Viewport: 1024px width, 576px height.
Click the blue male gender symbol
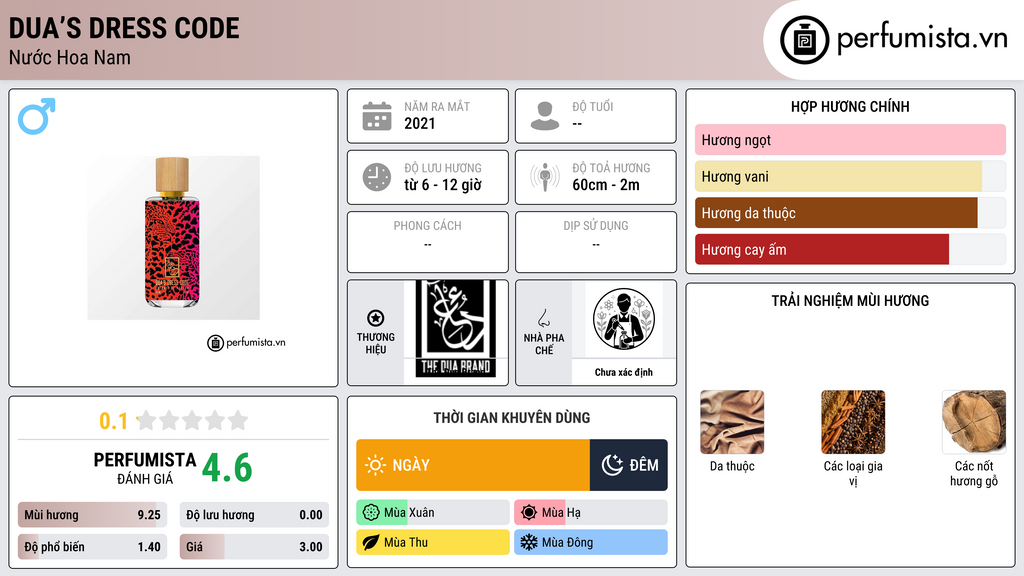pyautogui.click(x=37, y=116)
